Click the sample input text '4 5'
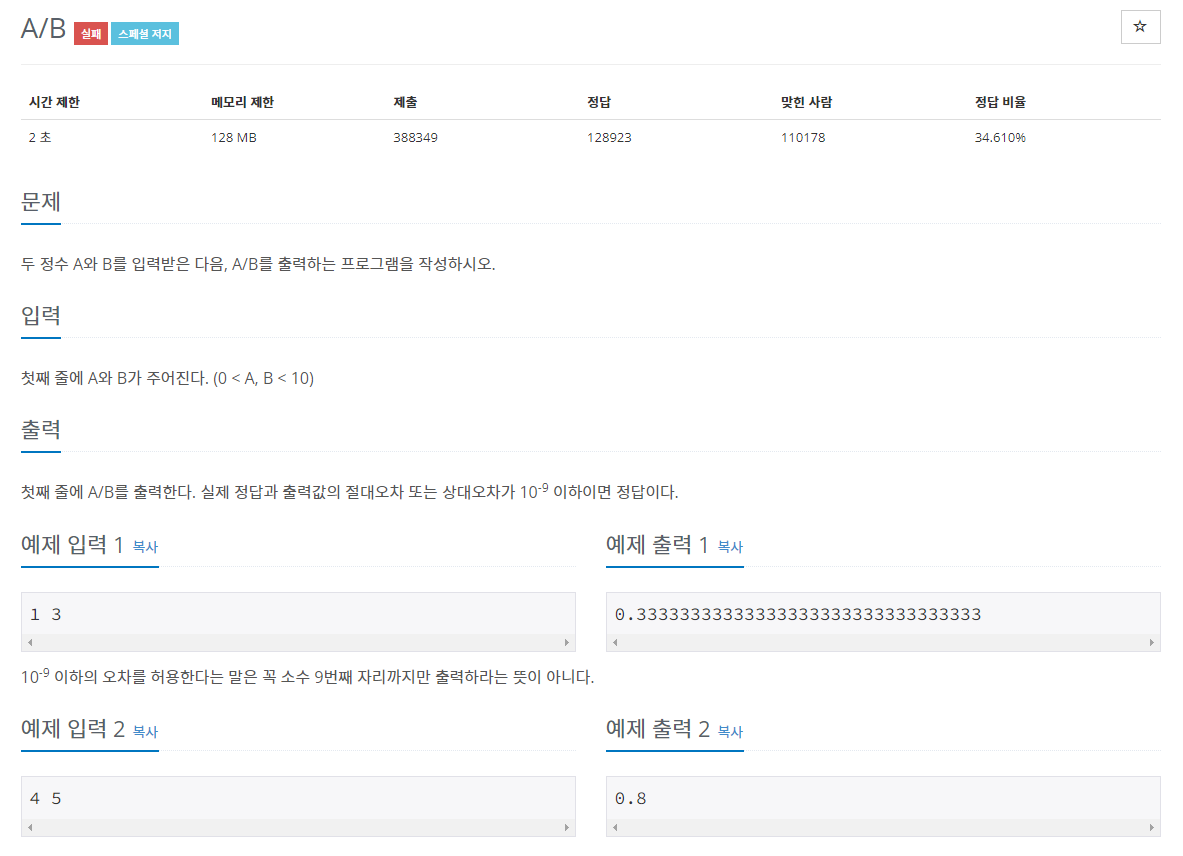 pos(46,799)
